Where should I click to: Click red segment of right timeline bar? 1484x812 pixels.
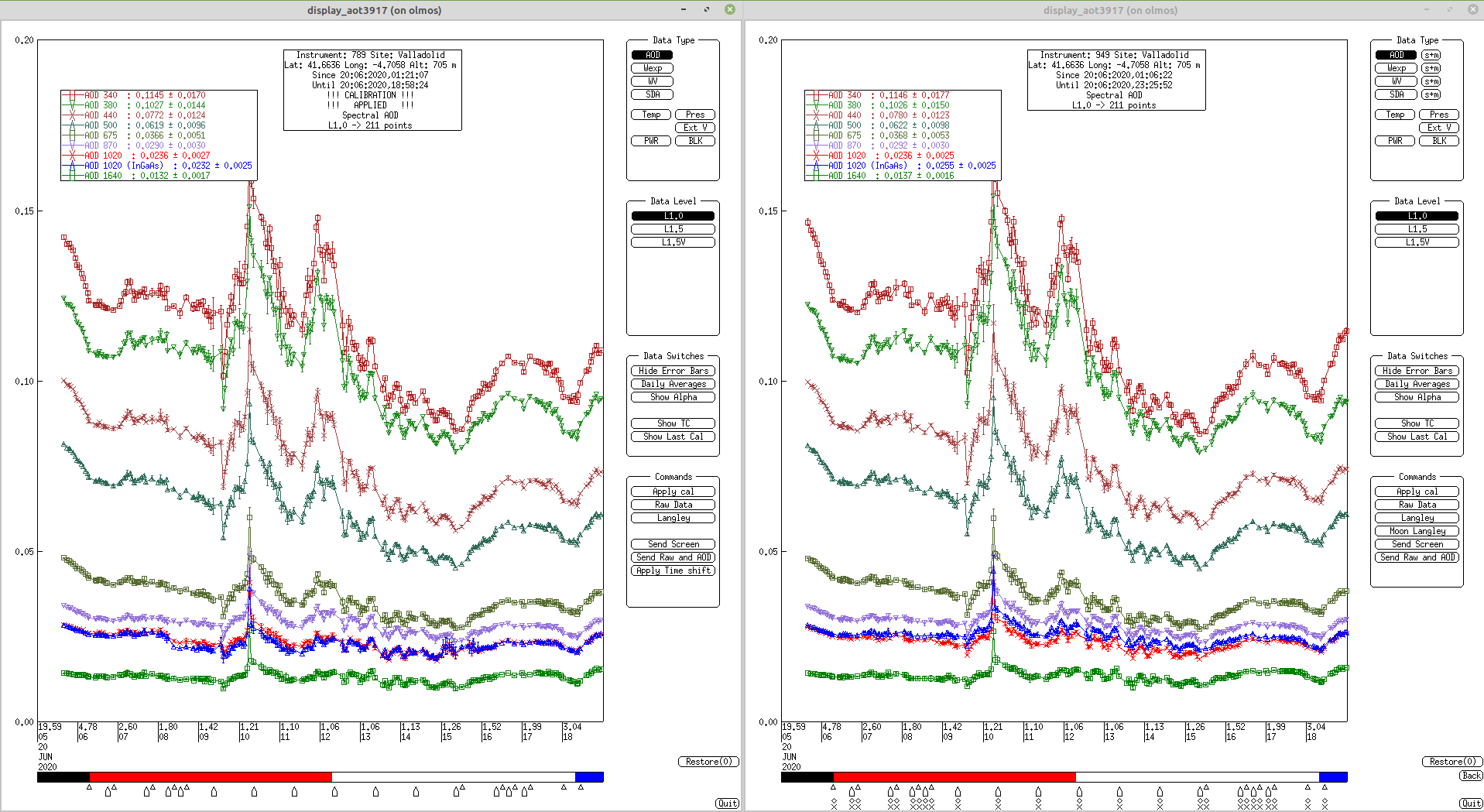click(x=954, y=776)
